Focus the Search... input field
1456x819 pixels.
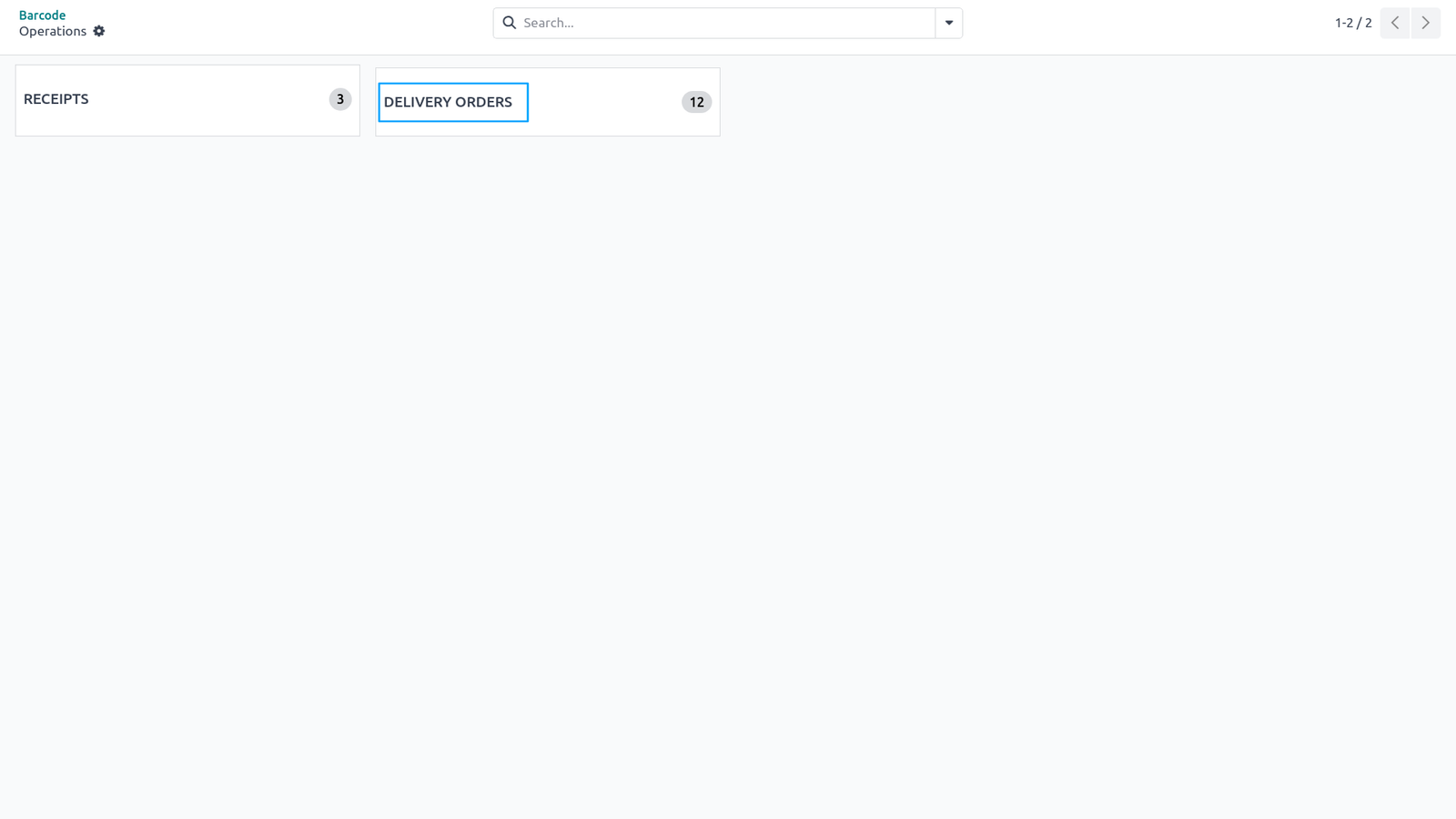click(x=727, y=23)
